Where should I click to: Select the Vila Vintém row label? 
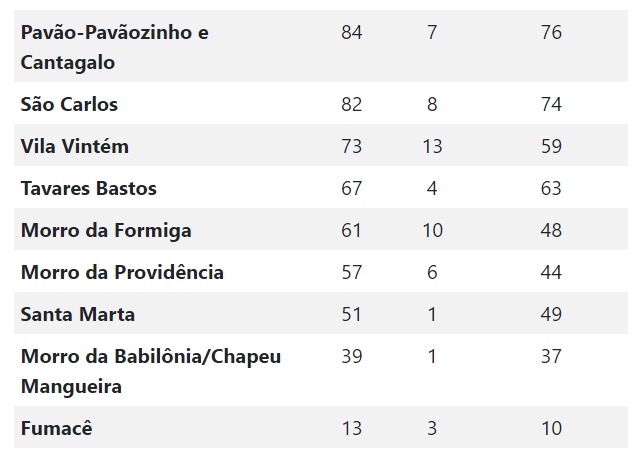pos(75,146)
